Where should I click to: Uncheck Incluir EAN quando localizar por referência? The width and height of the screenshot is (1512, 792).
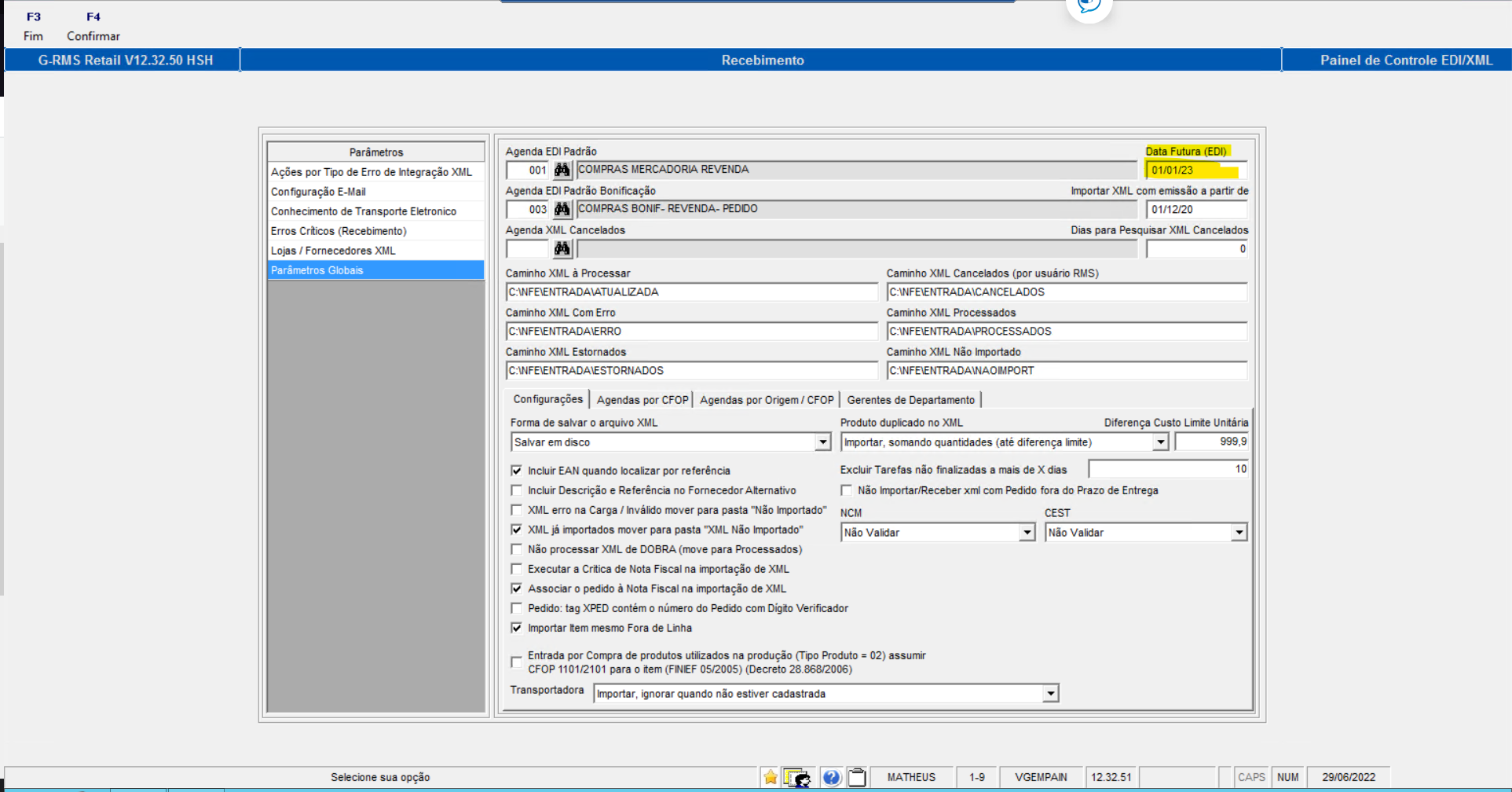pyautogui.click(x=517, y=470)
